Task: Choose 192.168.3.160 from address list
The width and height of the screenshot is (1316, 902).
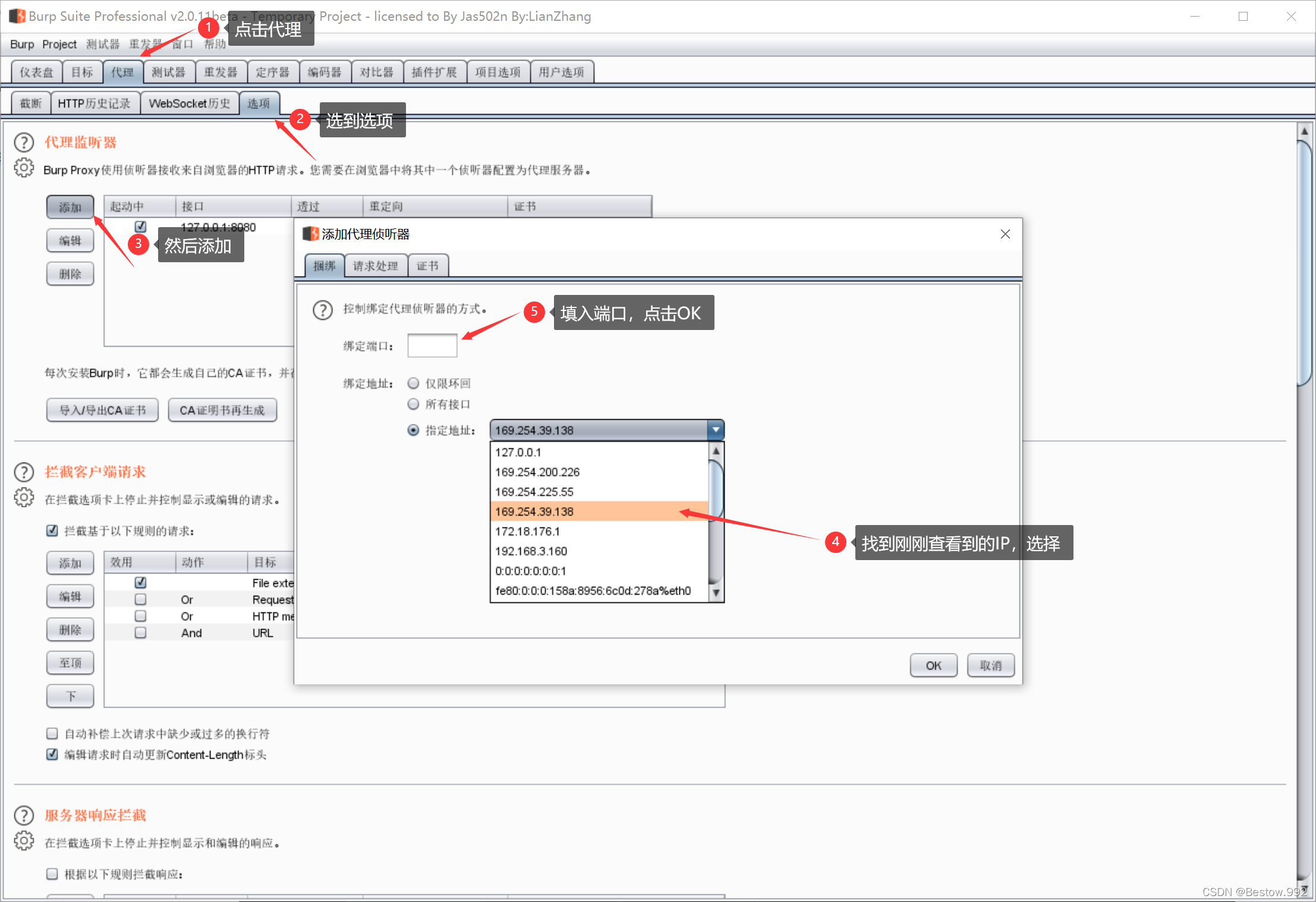Action: (x=600, y=551)
